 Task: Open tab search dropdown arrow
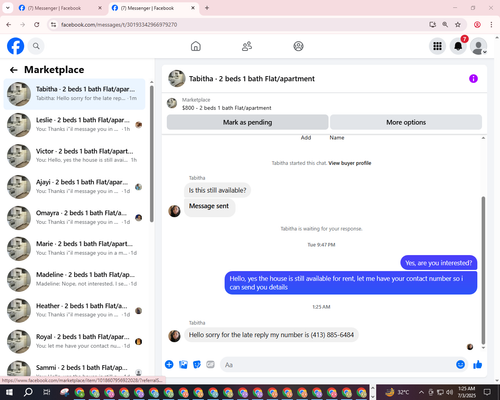(7, 8)
